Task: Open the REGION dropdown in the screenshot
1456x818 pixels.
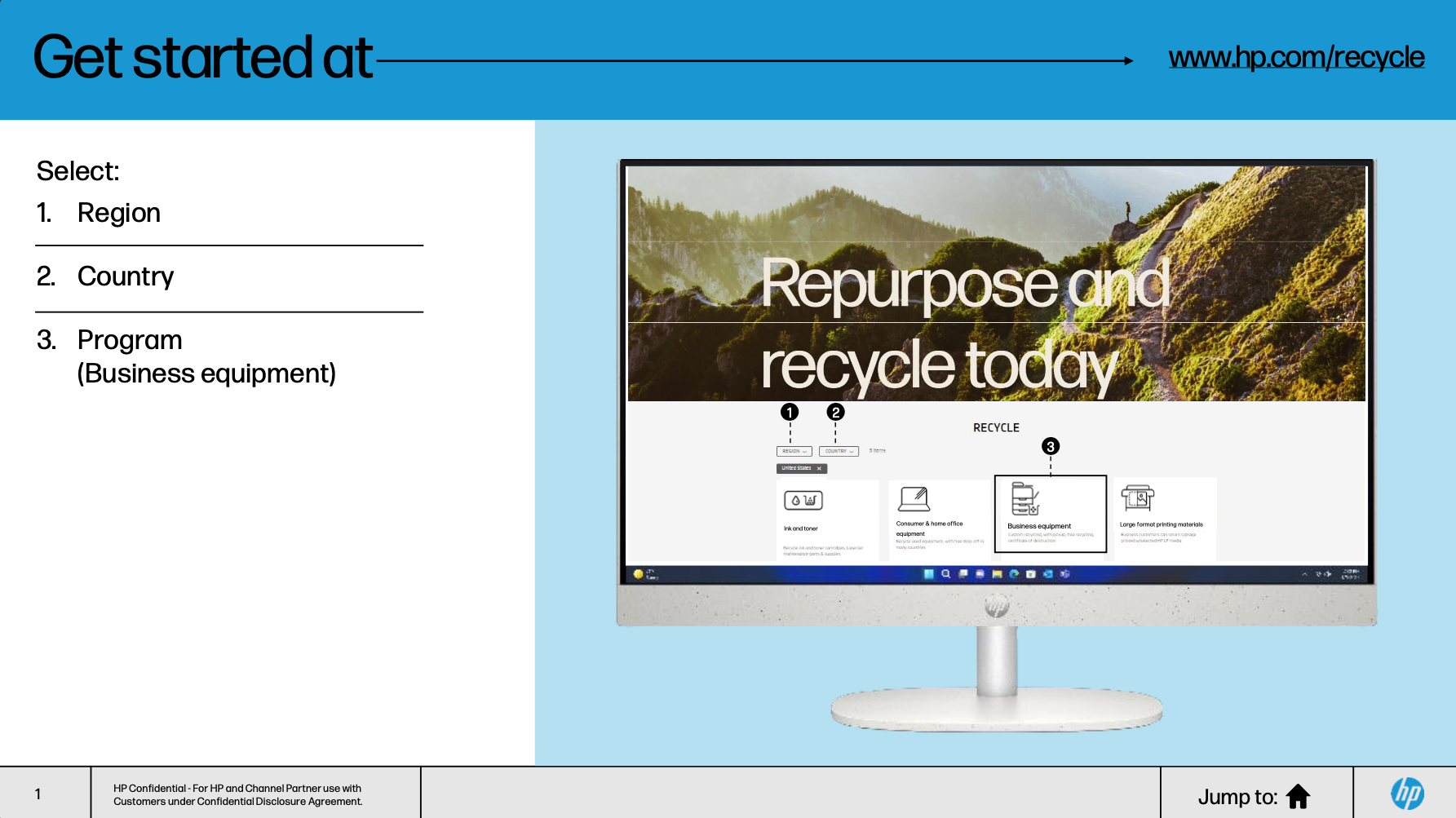Action: (x=794, y=451)
